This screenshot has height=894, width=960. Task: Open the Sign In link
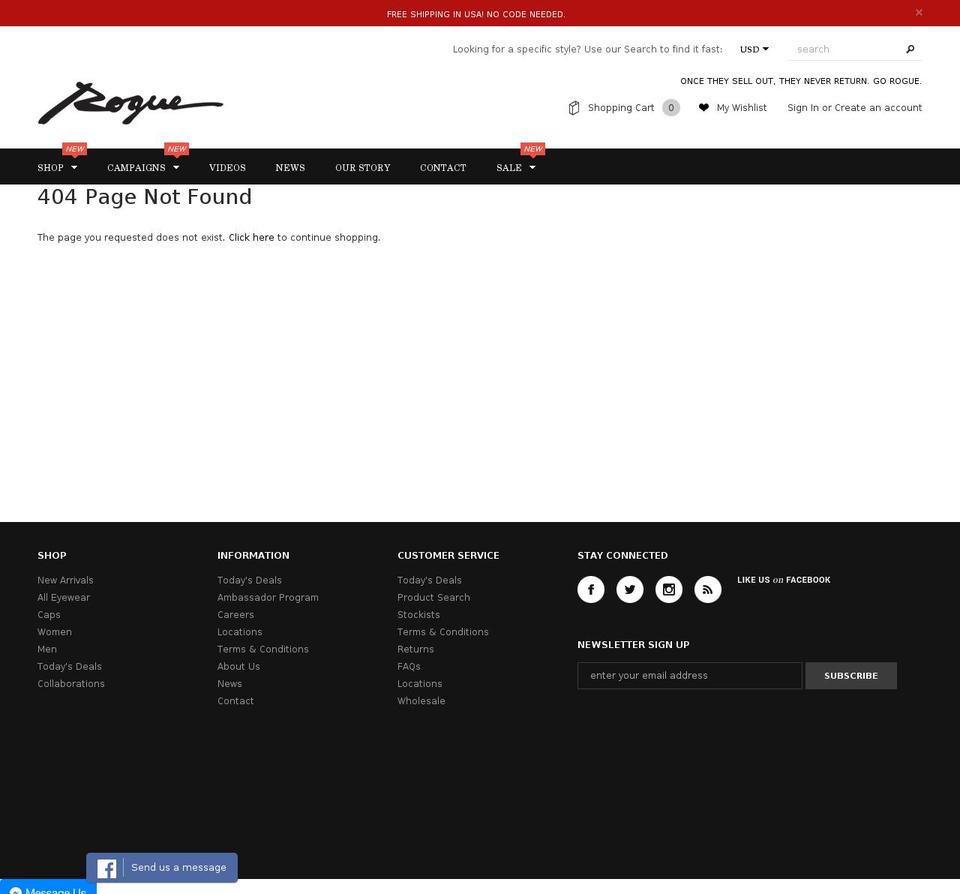tap(803, 107)
